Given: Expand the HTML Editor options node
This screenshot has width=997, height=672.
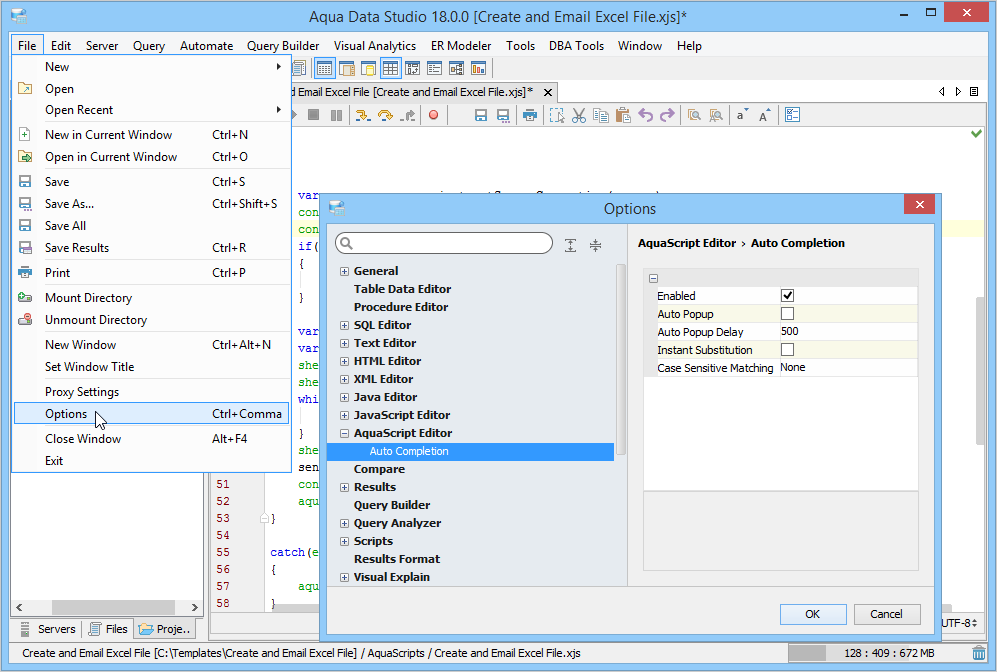Looking at the screenshot, I should click(344, 362).
